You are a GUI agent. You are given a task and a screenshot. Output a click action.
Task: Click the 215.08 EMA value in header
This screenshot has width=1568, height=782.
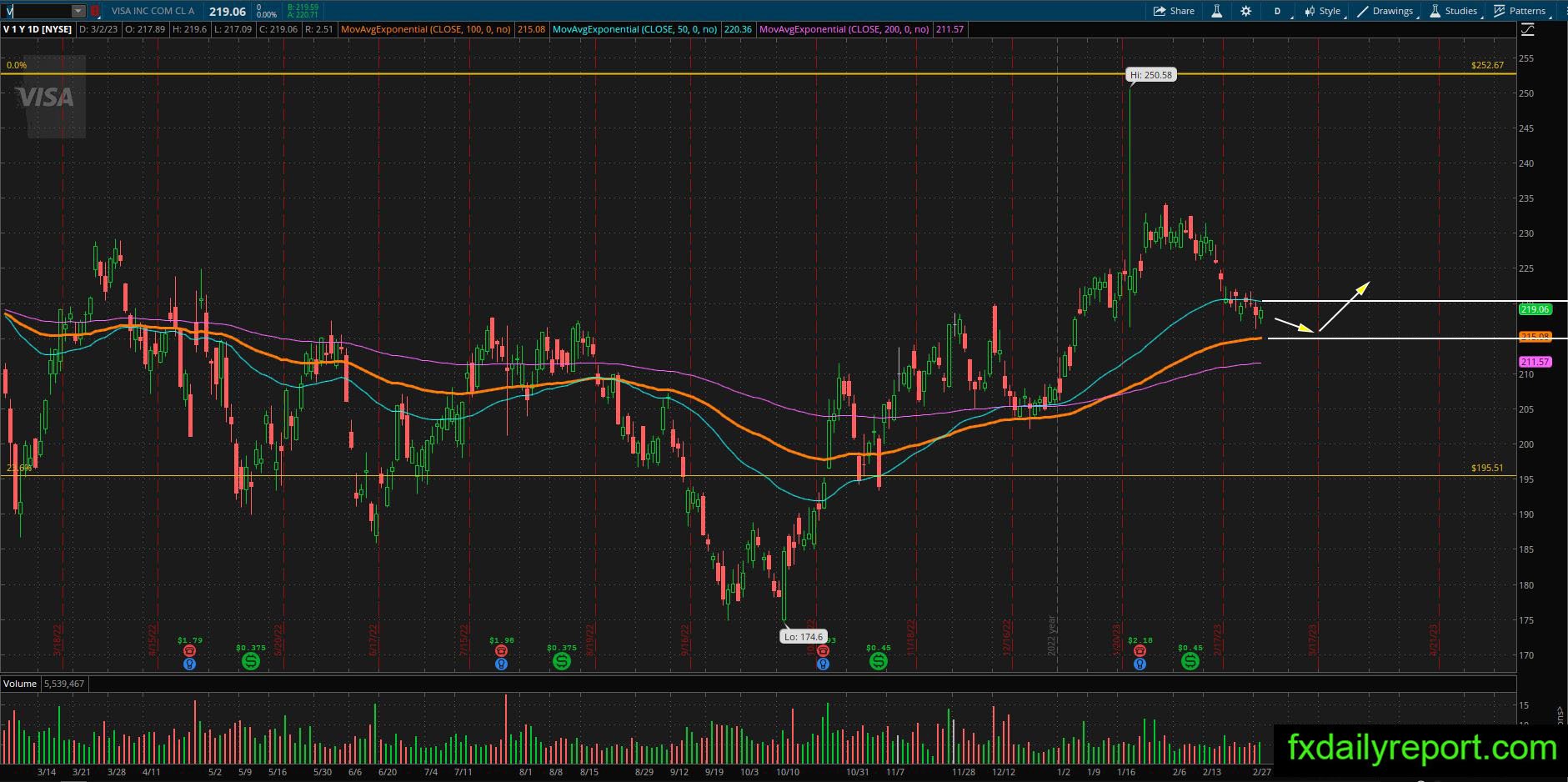[531, 29]
